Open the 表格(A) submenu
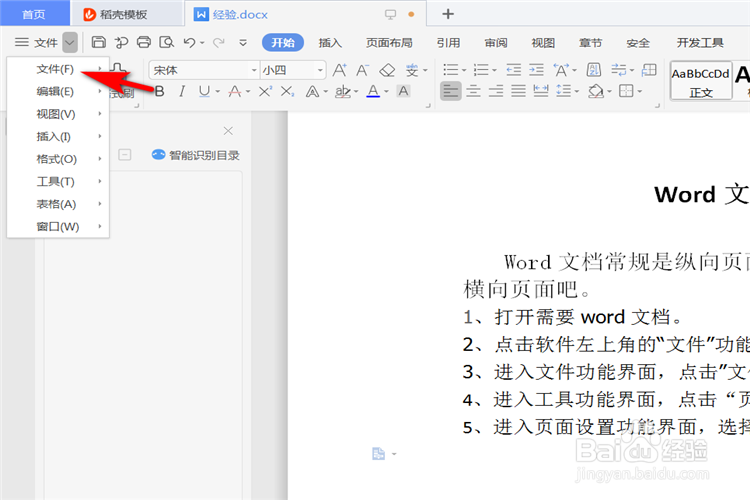 (58, 204)
